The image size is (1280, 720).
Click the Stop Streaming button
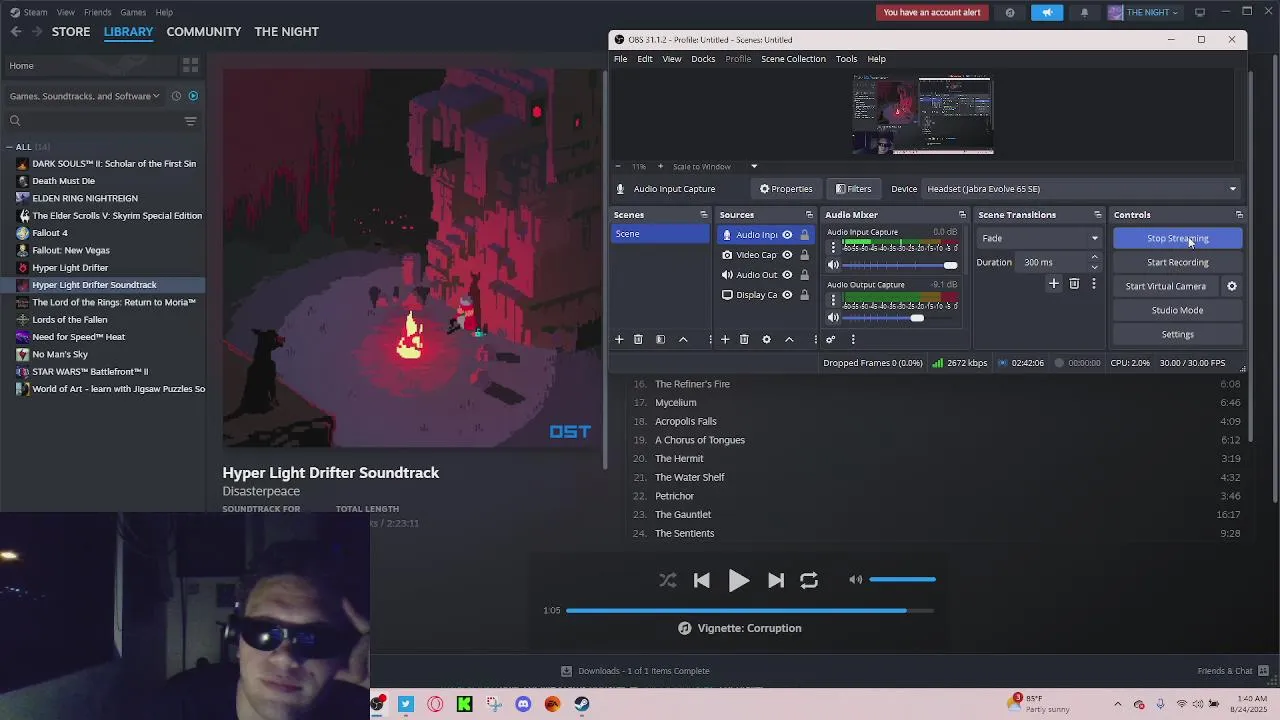coord(1177,238)
